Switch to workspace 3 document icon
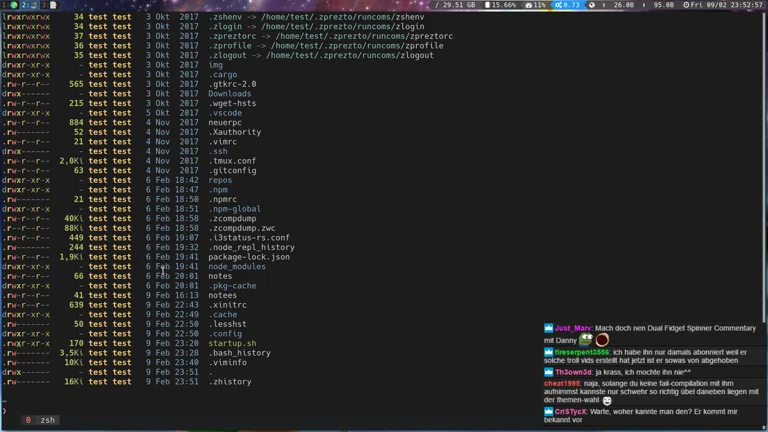The width and height of the screenshot is (768, 432). point(49,5)
